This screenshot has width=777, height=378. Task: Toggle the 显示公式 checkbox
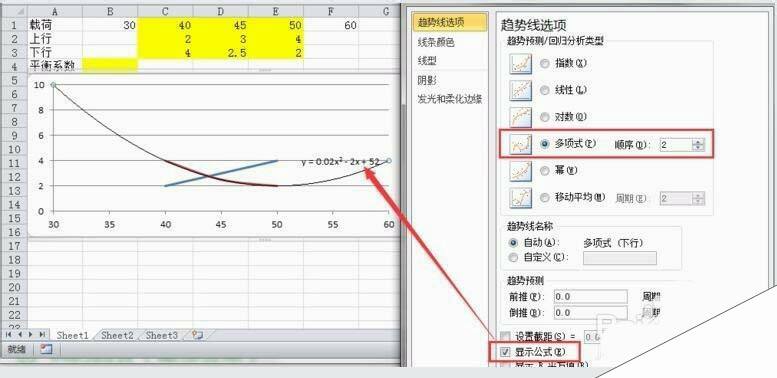pyautogui.click(x=505, y=352)
